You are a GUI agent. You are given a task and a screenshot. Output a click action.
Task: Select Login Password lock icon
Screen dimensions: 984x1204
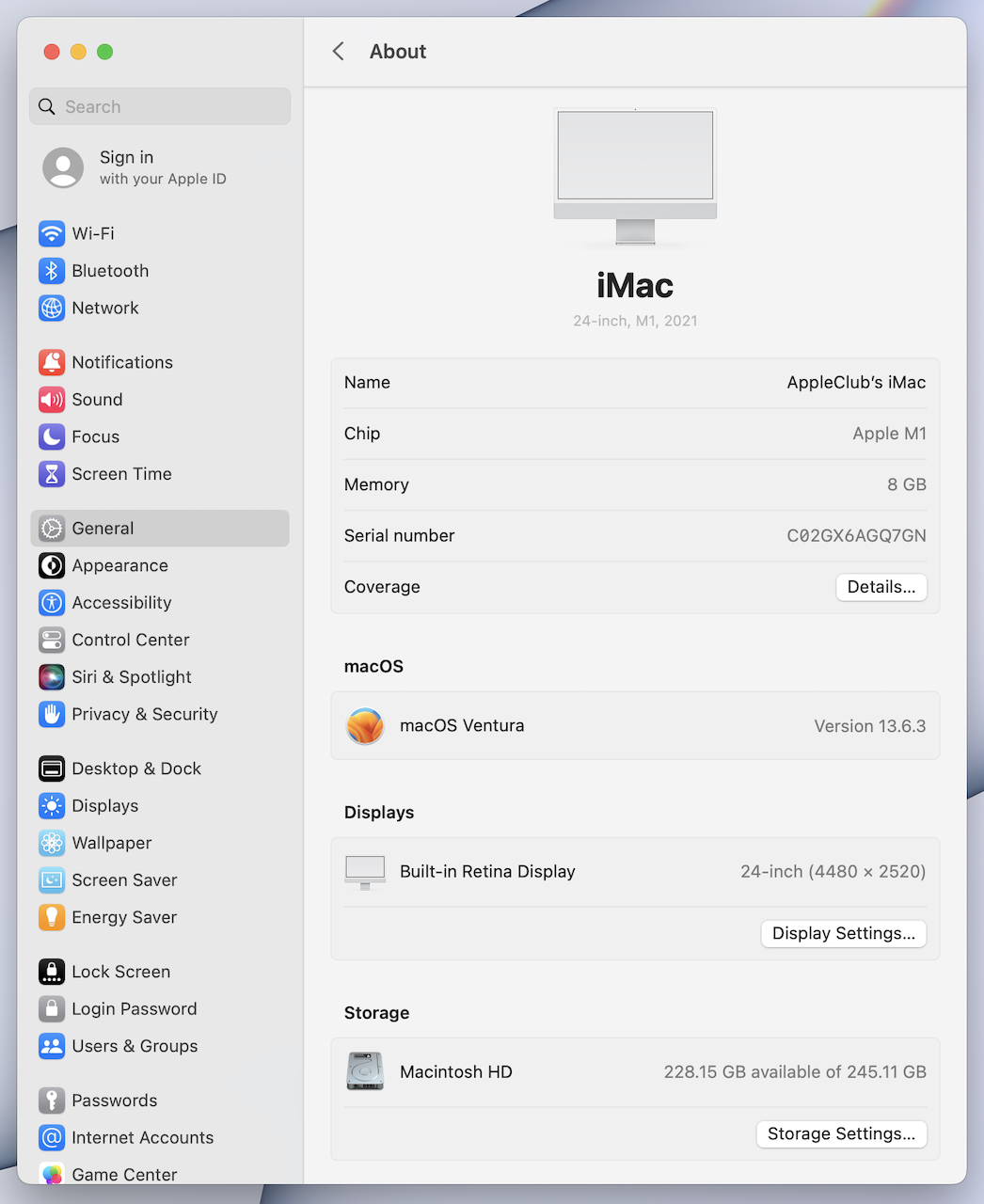tap(52, 1009)
